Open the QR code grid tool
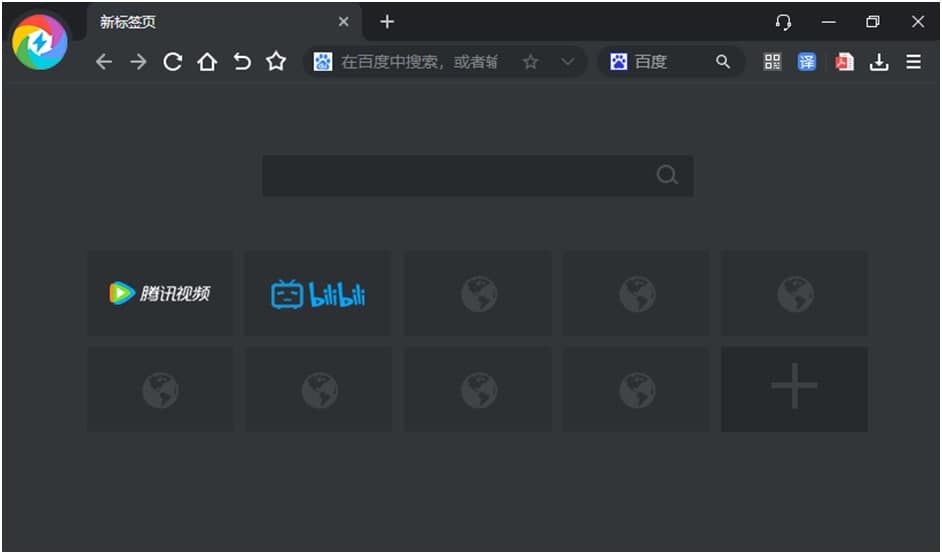The height and width of the screenshot is (554, 942). click(773, 61)
